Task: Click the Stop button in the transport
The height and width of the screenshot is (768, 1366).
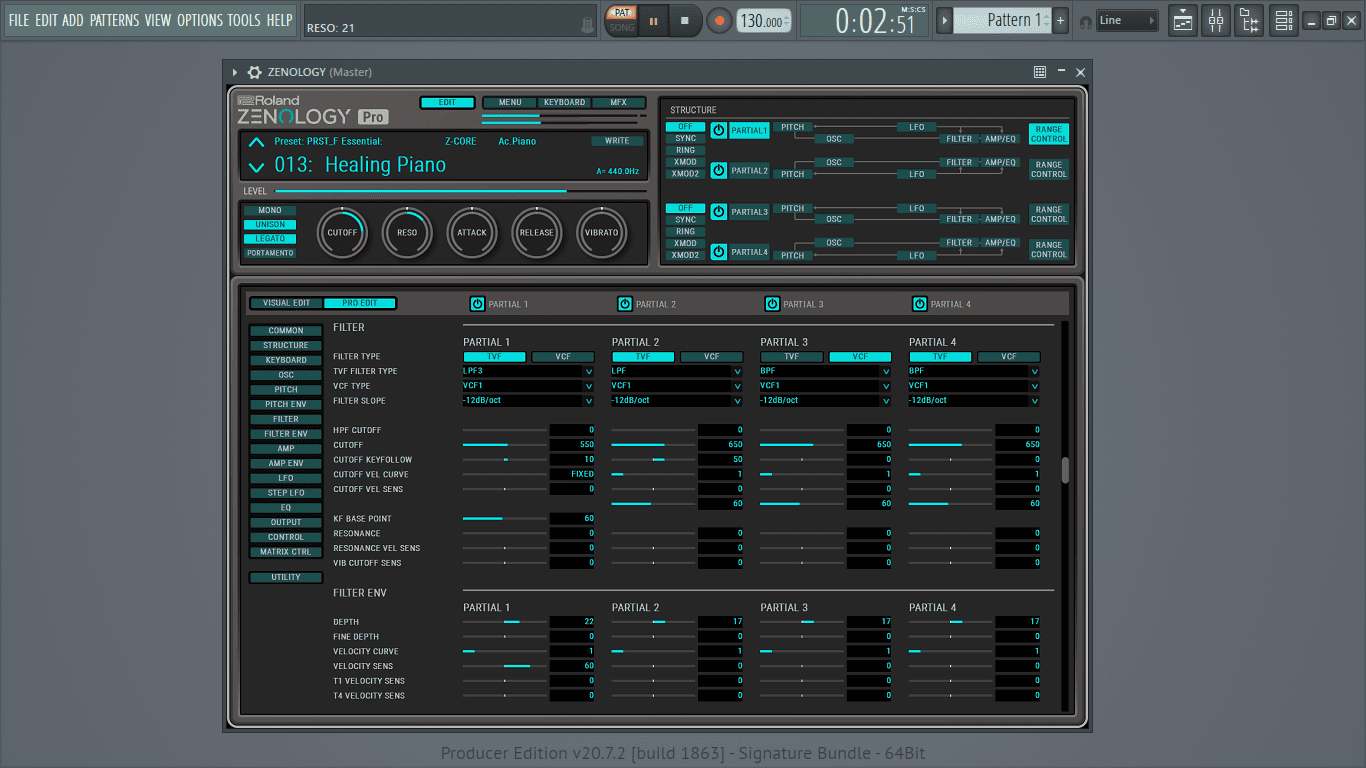Action: tap(685, 20)
